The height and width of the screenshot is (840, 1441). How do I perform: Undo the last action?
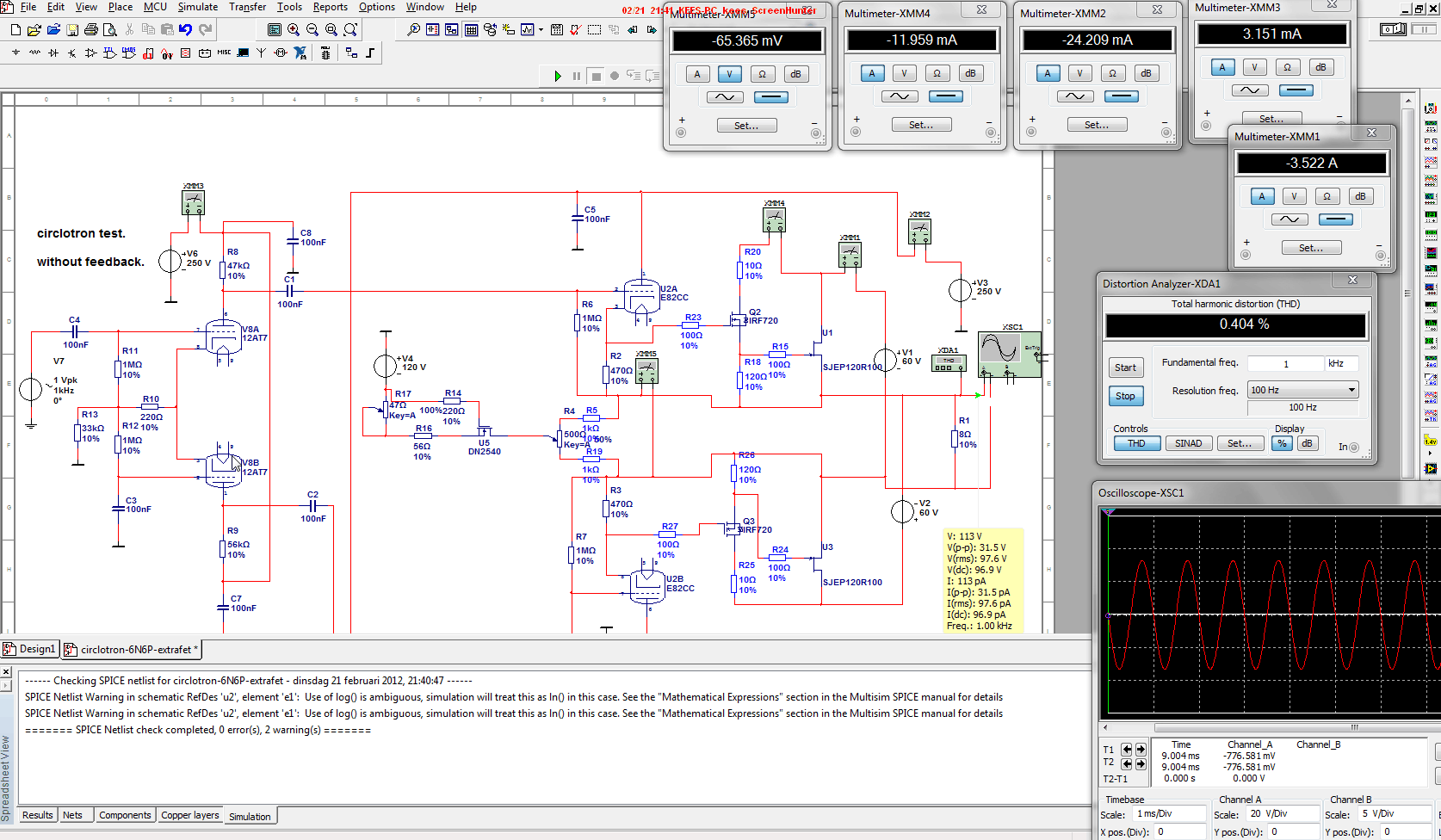185,29
